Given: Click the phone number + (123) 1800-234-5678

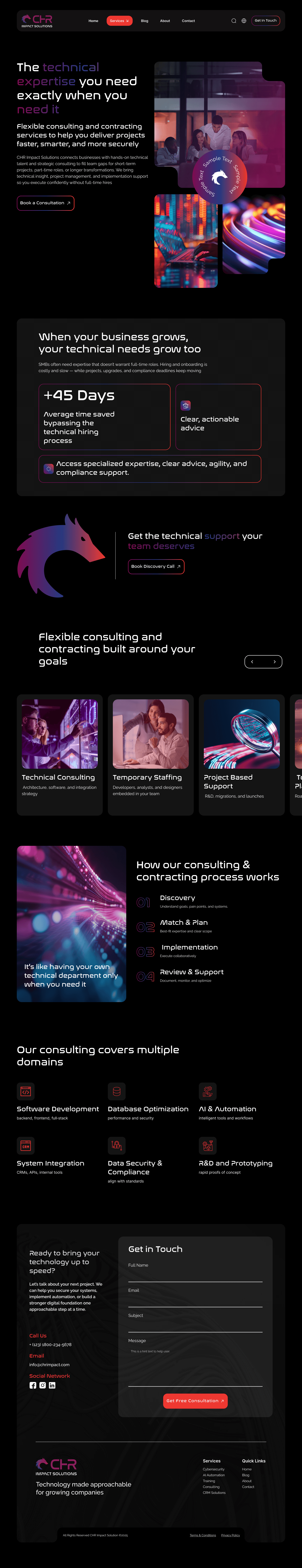Looking at the screenshot, I should click(51, 1345).
